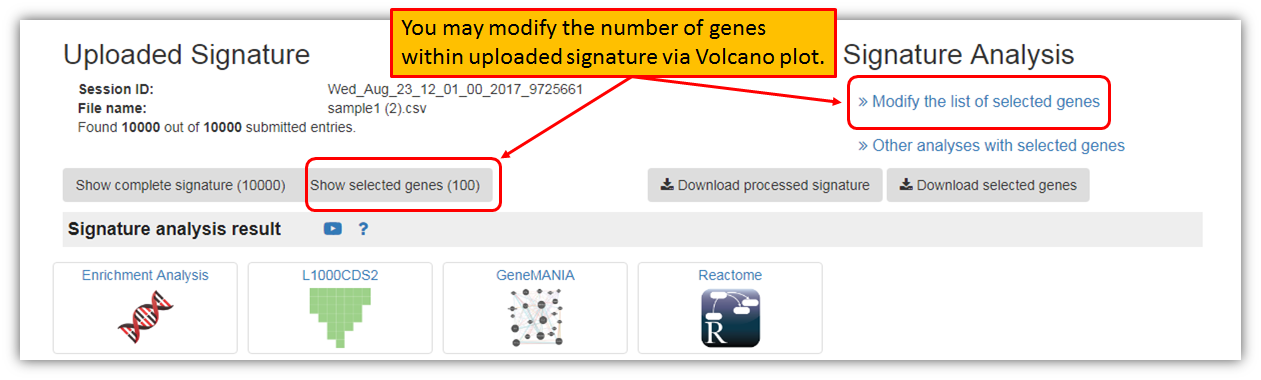Click download arrow icon on selected genes
This screenshot has width=1261, height=380.
(906, 185)
